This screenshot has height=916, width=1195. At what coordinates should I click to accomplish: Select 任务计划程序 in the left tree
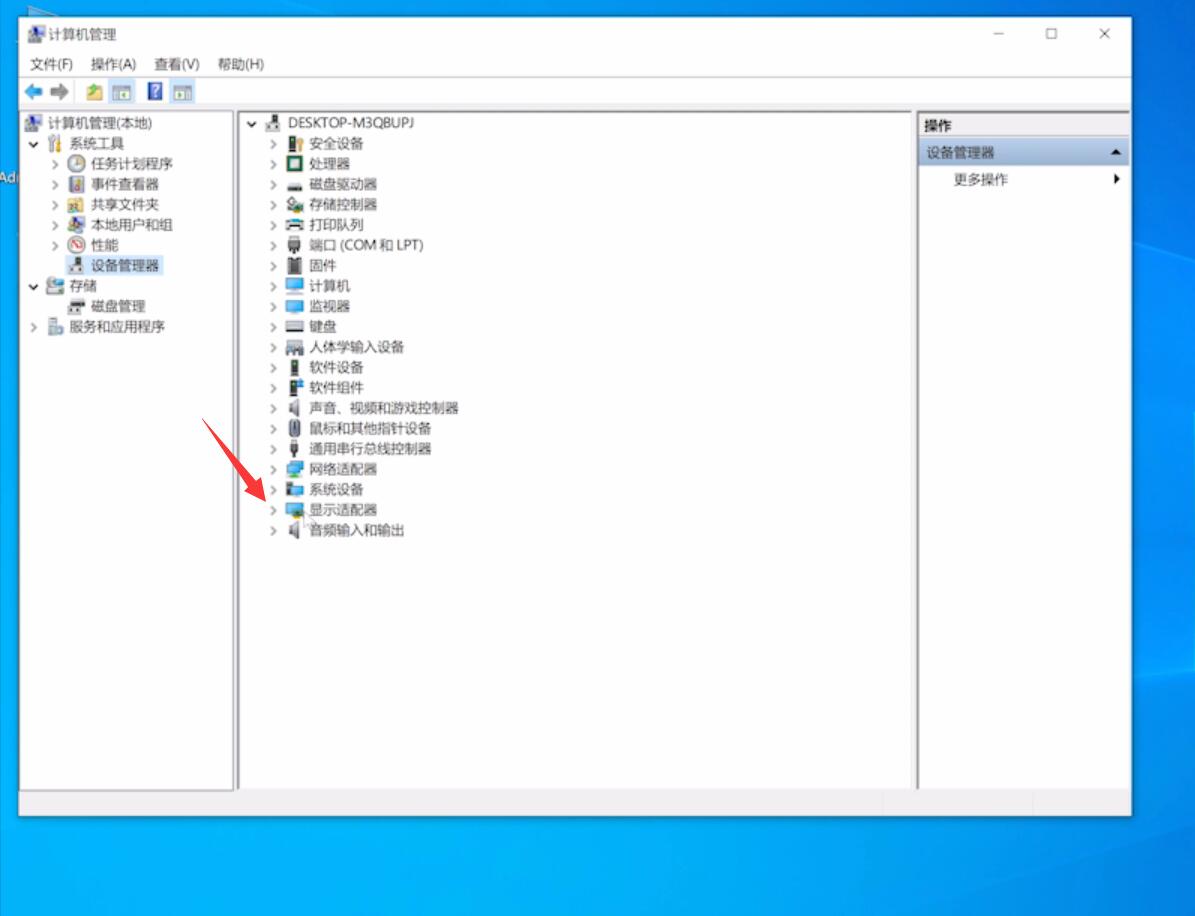tap(132, 164)
